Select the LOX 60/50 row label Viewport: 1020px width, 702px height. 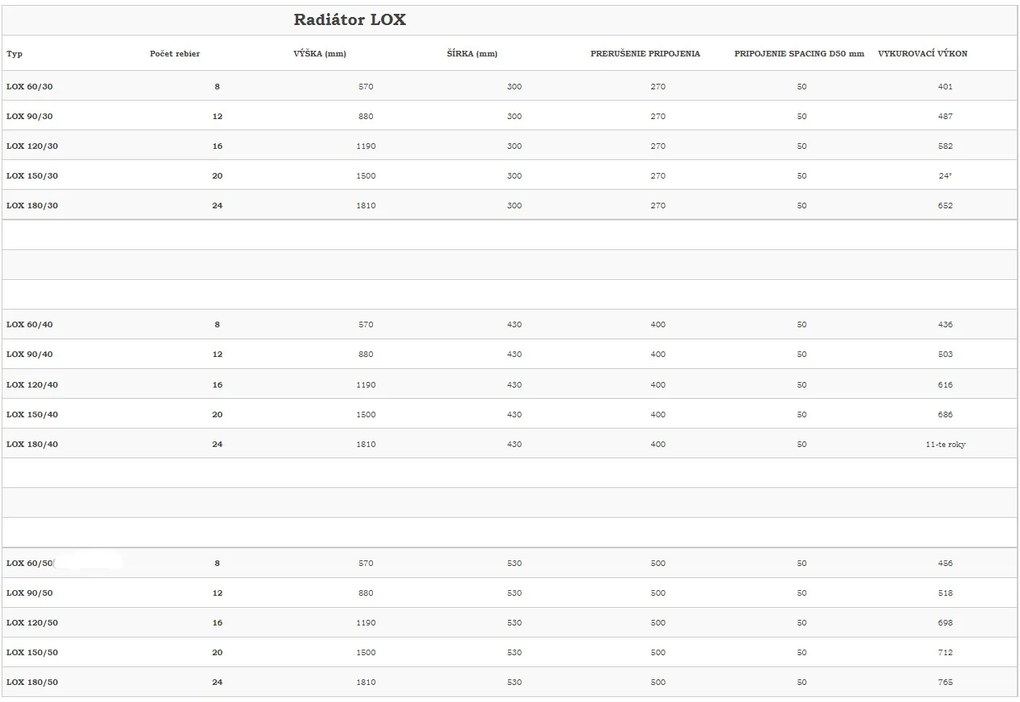pos(29,563)
